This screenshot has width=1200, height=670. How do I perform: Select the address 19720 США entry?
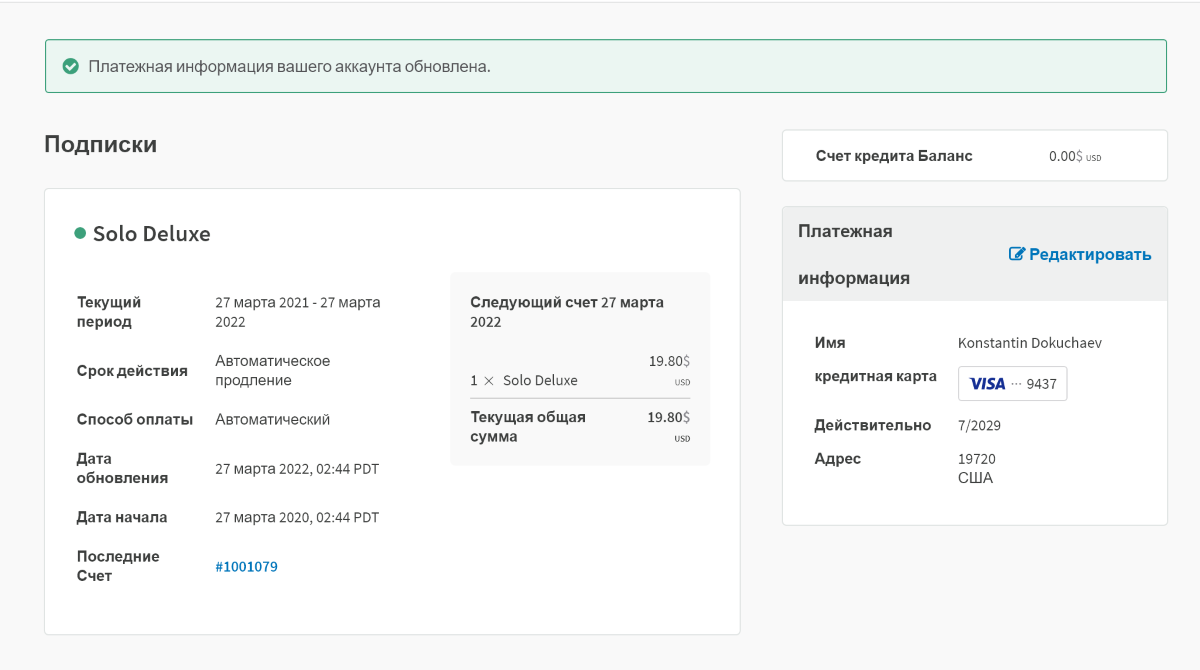click(x=977, y=467)
